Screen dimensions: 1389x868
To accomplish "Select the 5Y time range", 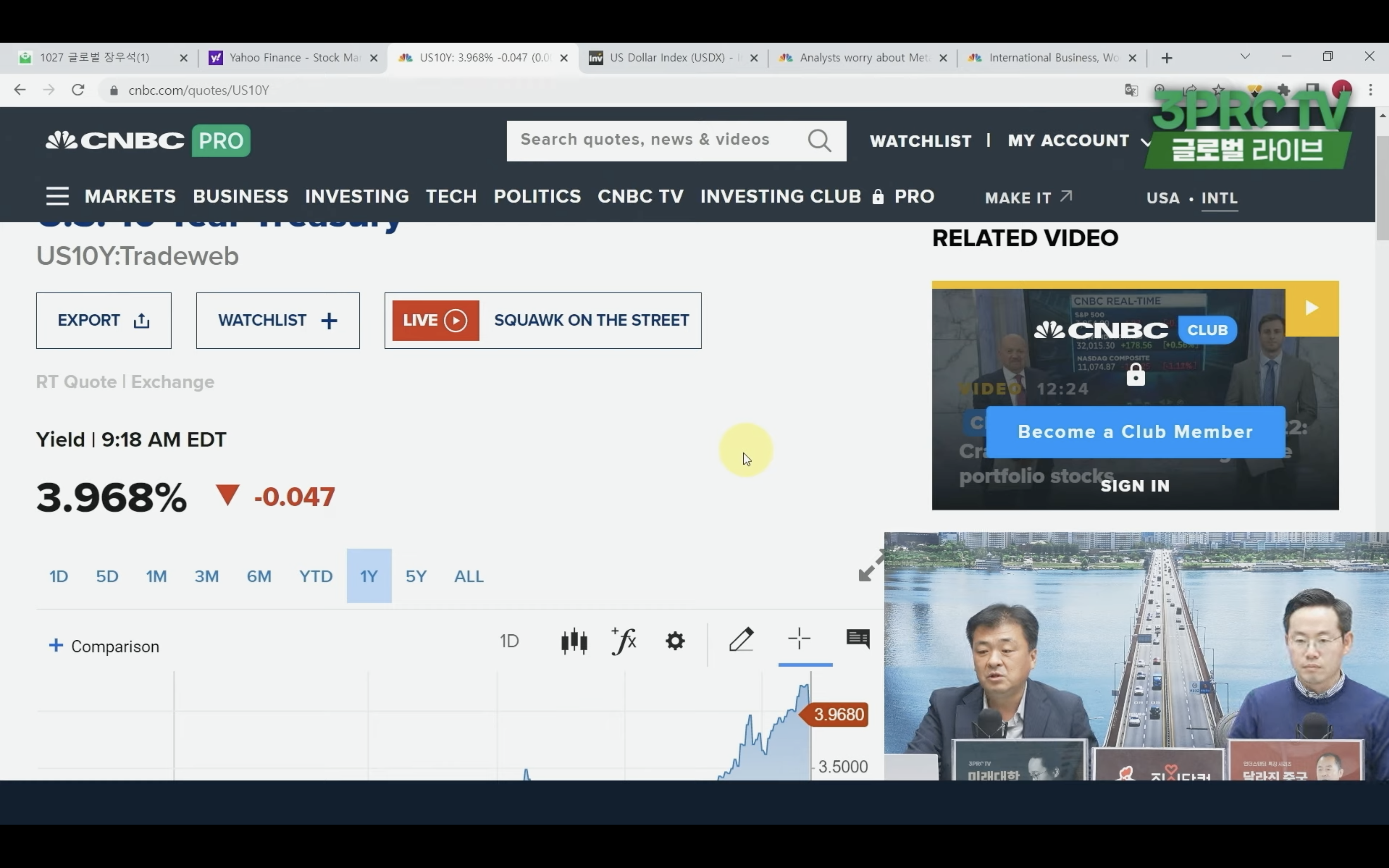I will click(416, 576).
